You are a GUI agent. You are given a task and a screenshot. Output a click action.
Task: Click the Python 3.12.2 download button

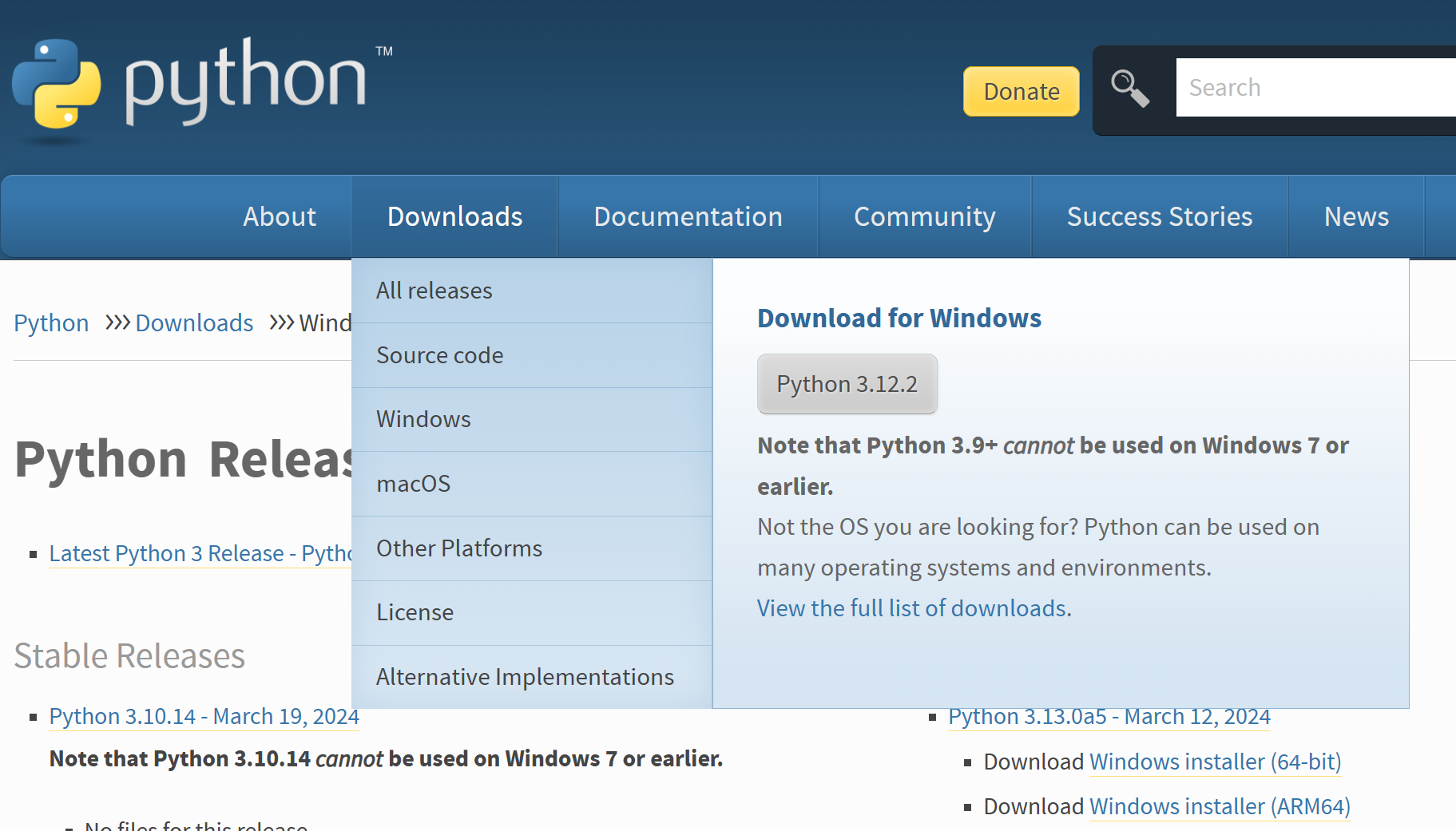(x=847, y=384)
